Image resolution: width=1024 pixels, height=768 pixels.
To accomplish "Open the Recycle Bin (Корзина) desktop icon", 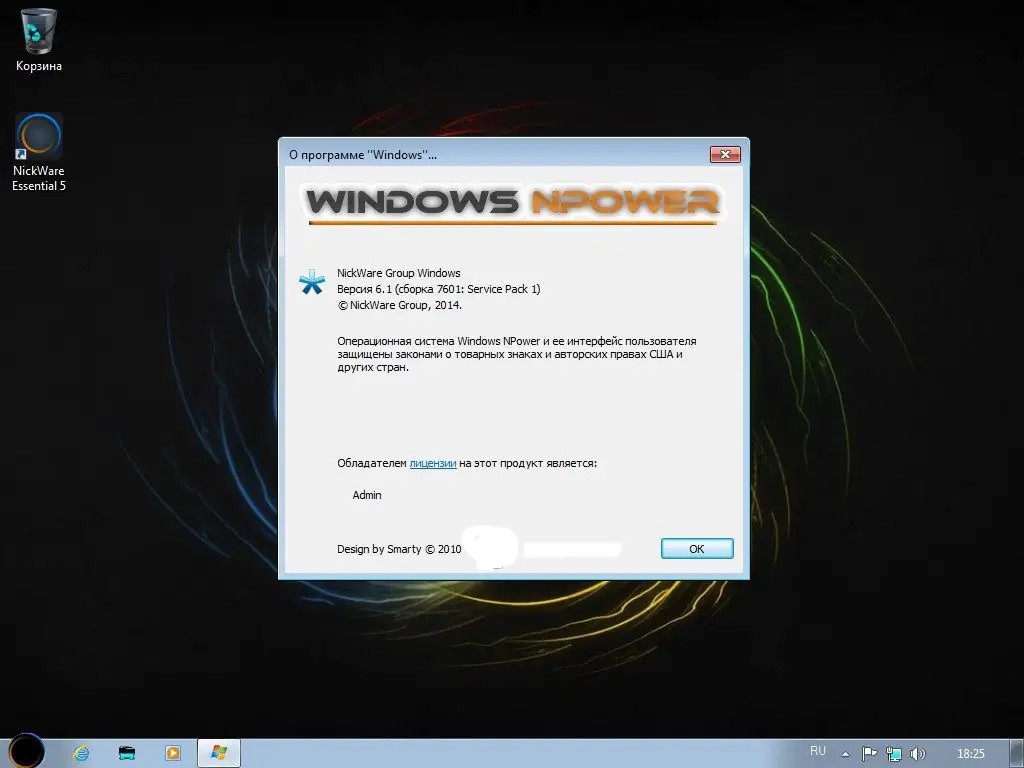I will coord(39,39).
